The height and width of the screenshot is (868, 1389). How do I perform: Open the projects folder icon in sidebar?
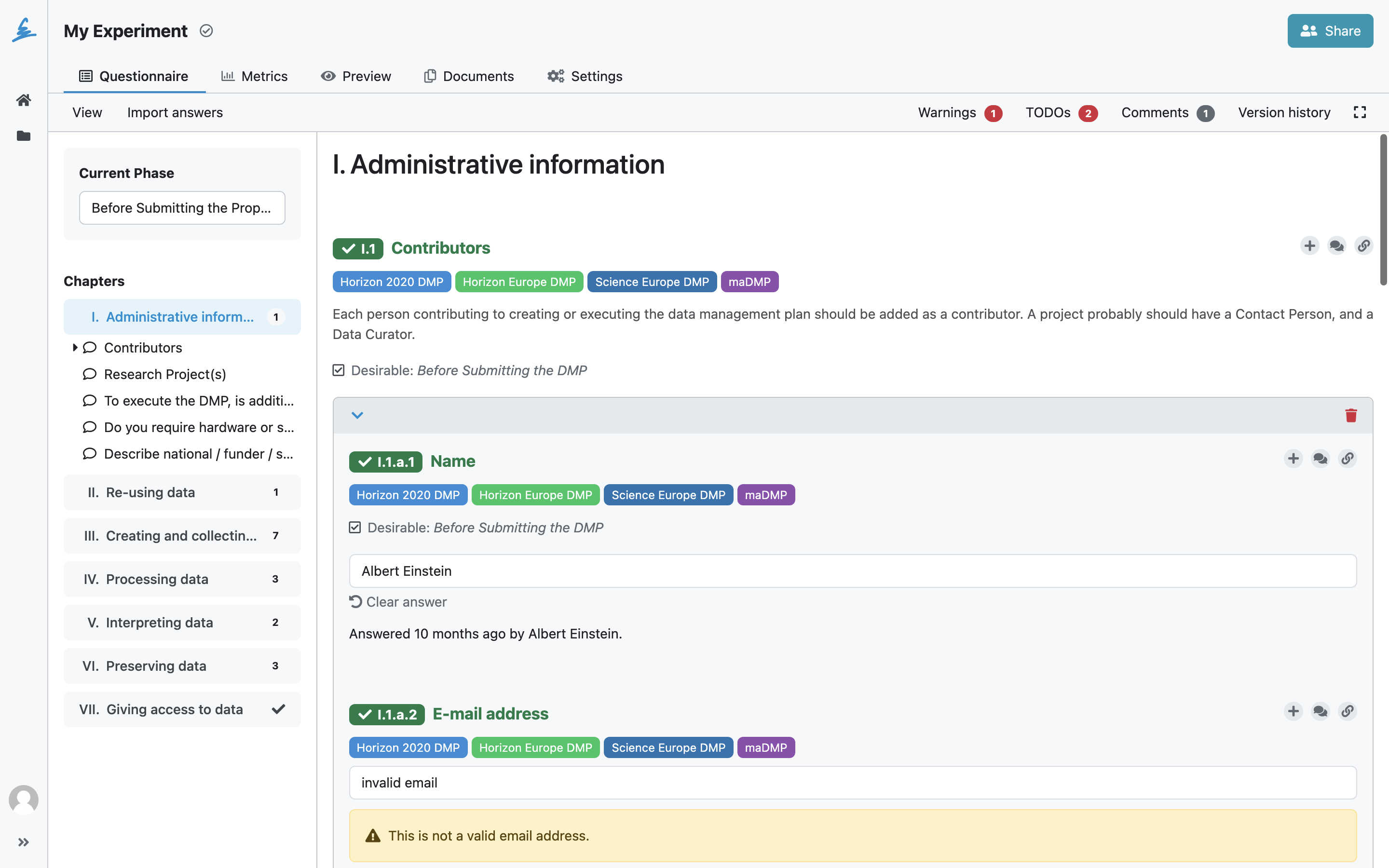(24, 136)
